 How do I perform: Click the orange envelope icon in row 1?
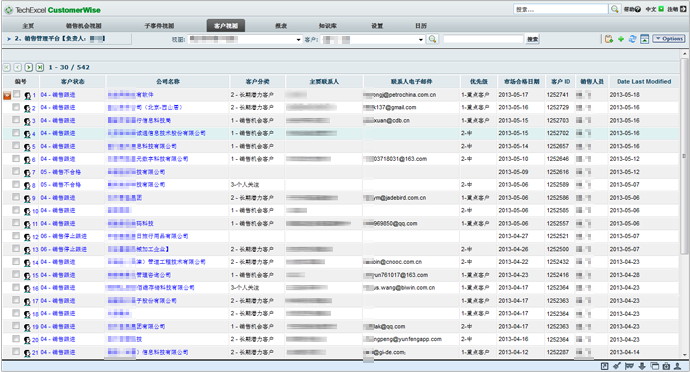tap(7, 95)
